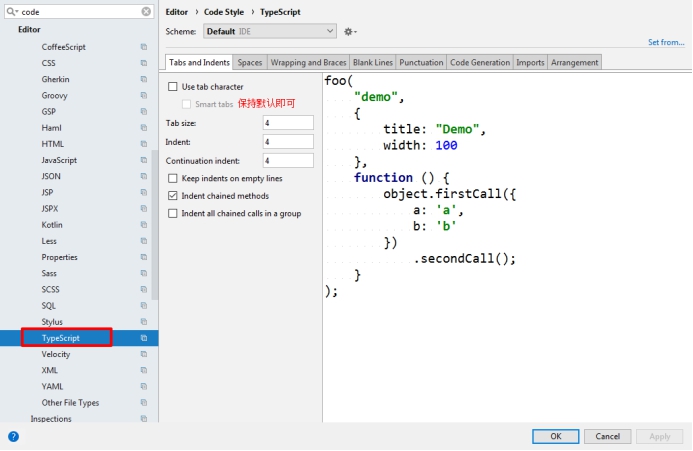Screen dimensions: 693x451
Task: Click the Apply button
Action: pos(659,436)
